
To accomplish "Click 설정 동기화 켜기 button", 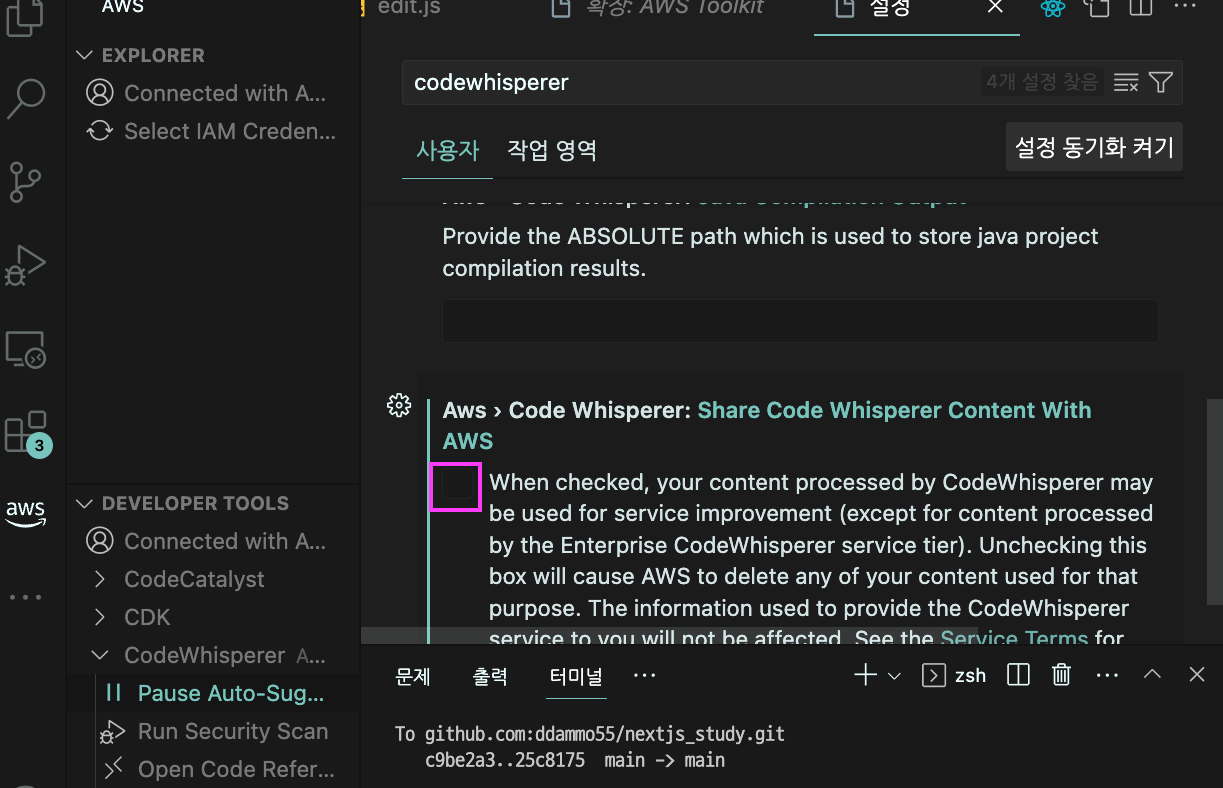I will click(x=1094, y=148).
